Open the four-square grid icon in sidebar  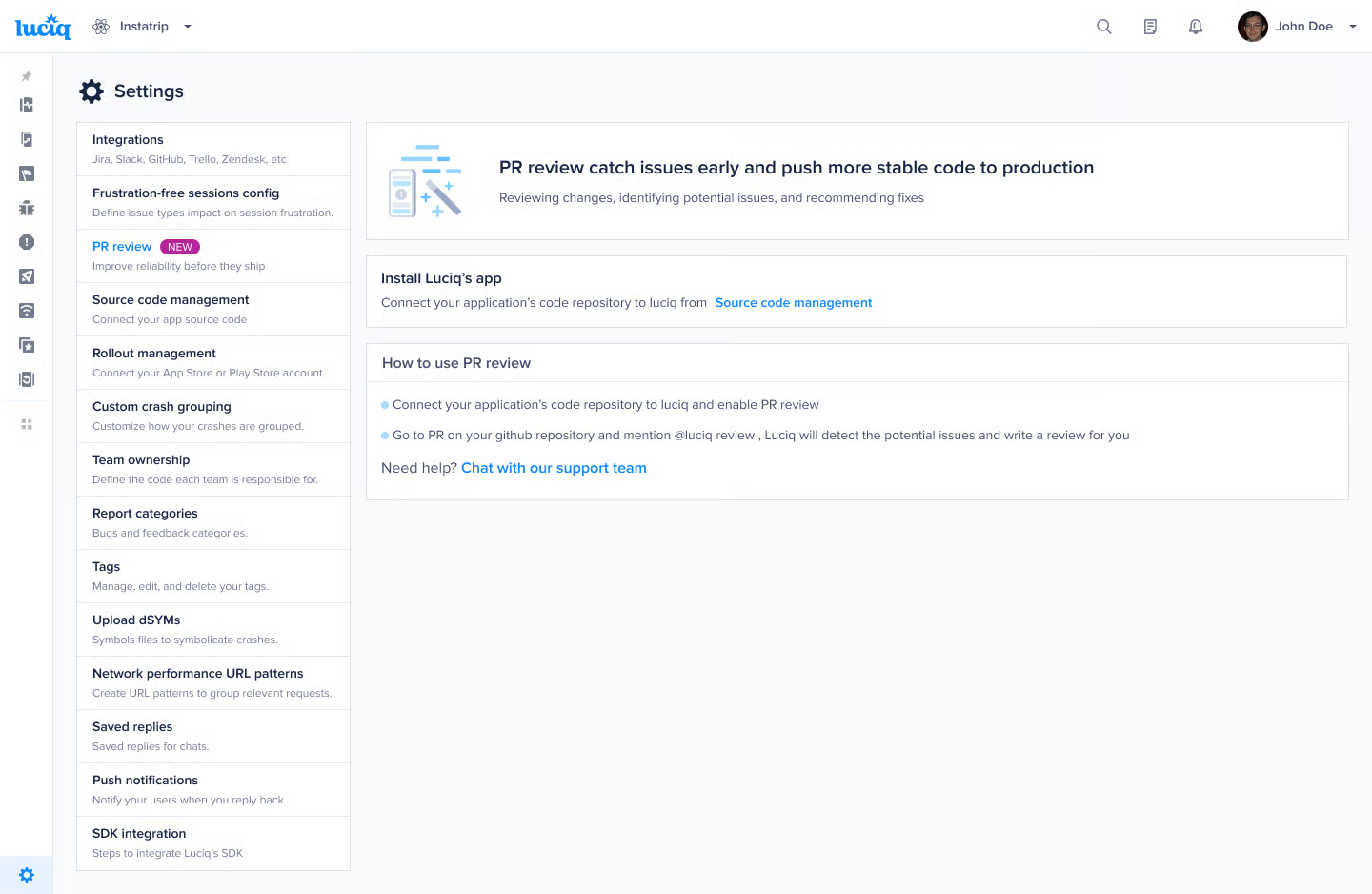(x=27, y=424)
